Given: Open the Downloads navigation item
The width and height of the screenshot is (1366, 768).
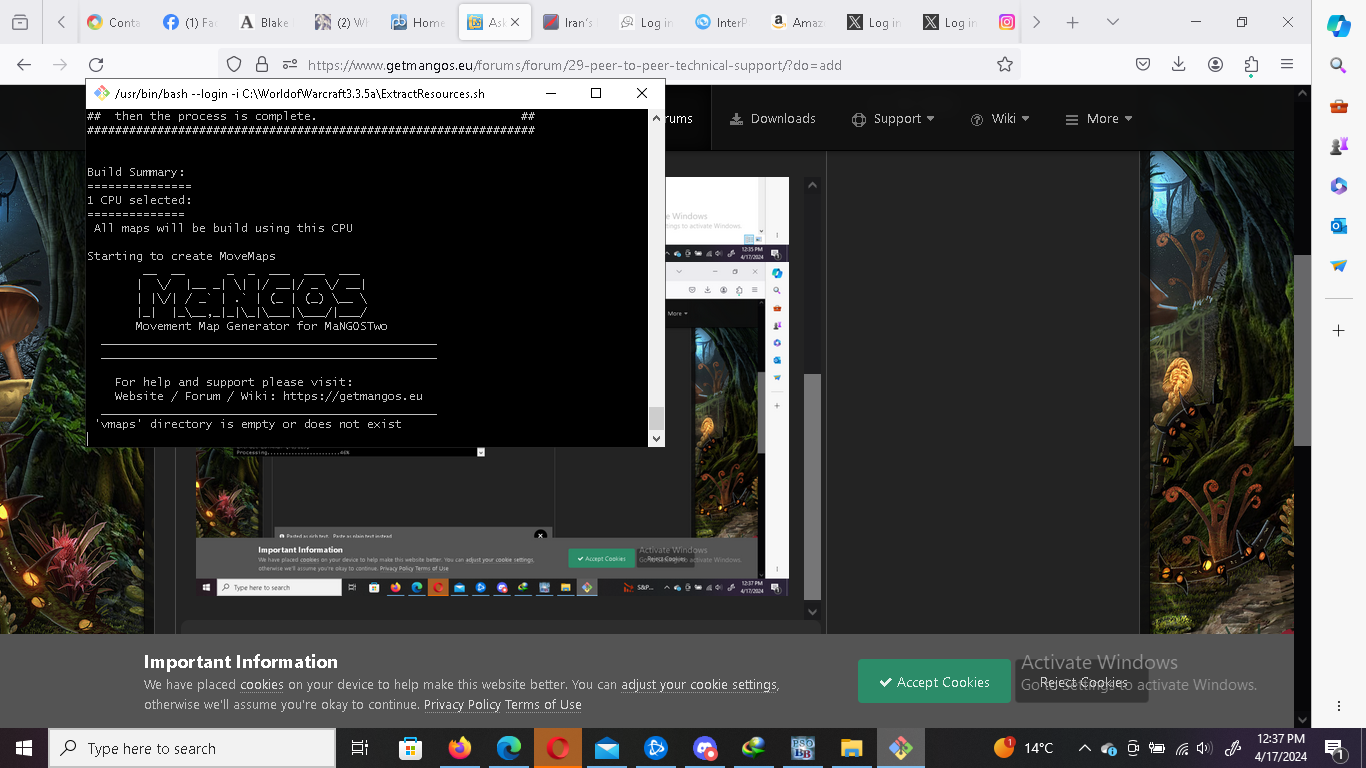Looking at the screenshot, I should pyautogui.click(x=773, y=118).
